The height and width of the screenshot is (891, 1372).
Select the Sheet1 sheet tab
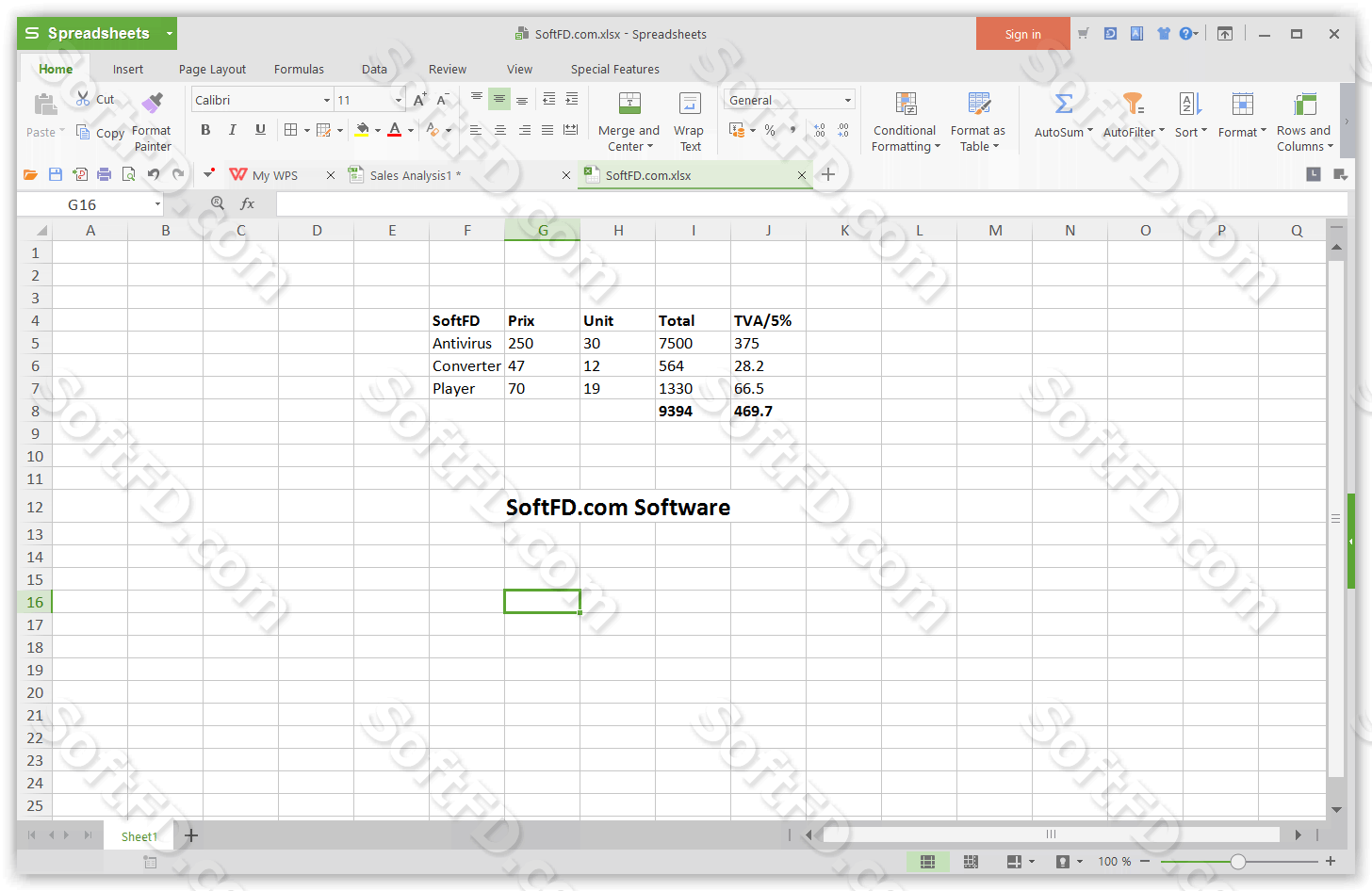(139, 836)
